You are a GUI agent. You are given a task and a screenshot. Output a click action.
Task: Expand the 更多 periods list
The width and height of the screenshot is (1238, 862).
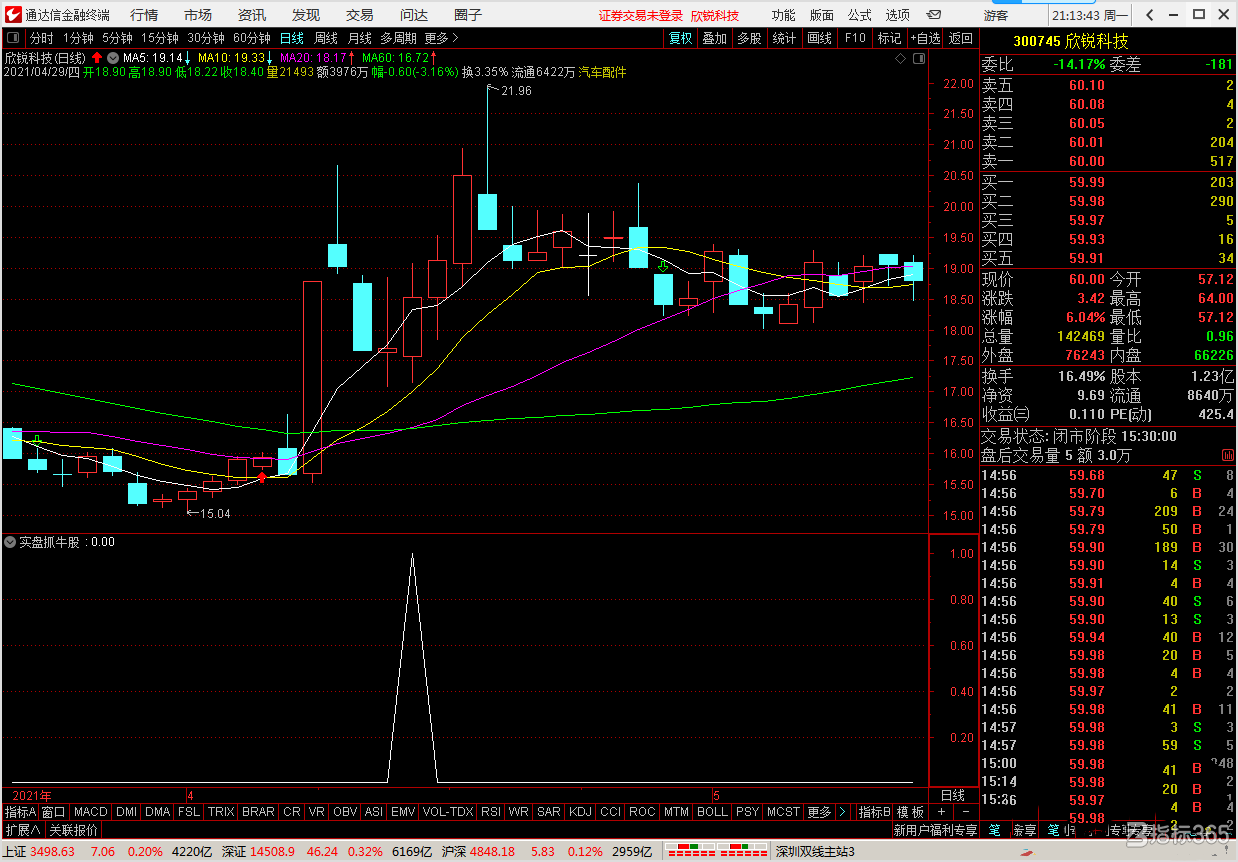pos(442,38)
